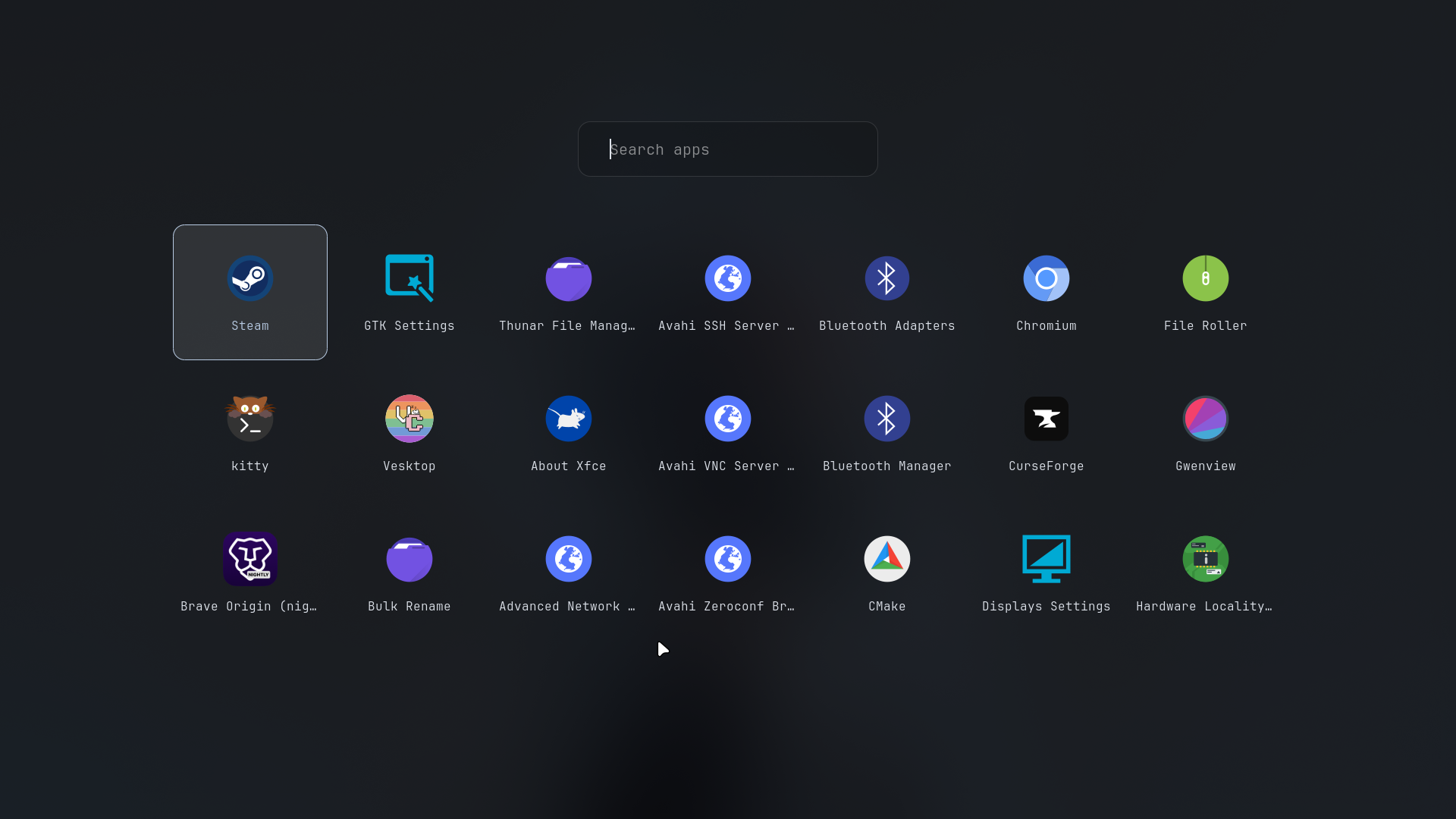Click the "Steam" label text

point(250,326)
